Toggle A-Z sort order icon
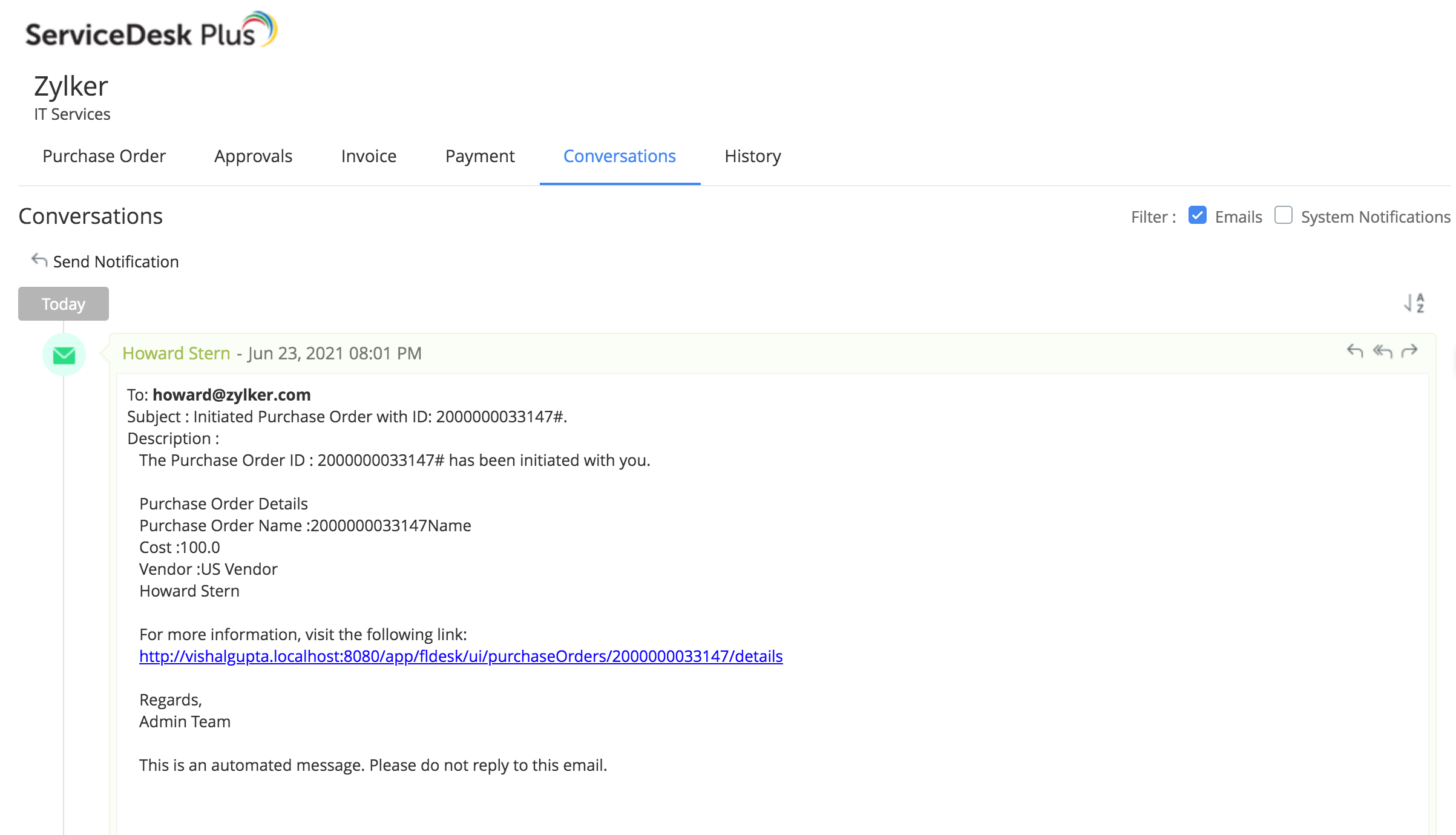This screenshot has width=1456, height=835. pos(1414,303)
